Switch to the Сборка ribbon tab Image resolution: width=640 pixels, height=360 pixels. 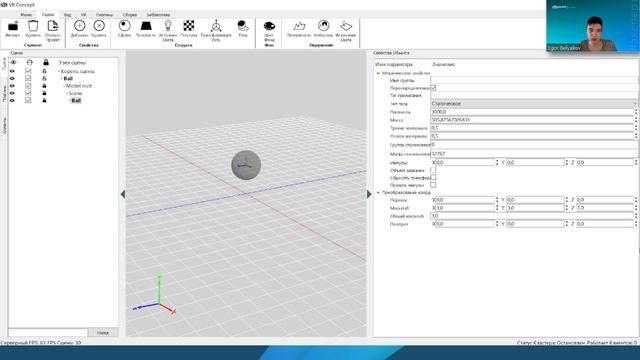point(130,15)
